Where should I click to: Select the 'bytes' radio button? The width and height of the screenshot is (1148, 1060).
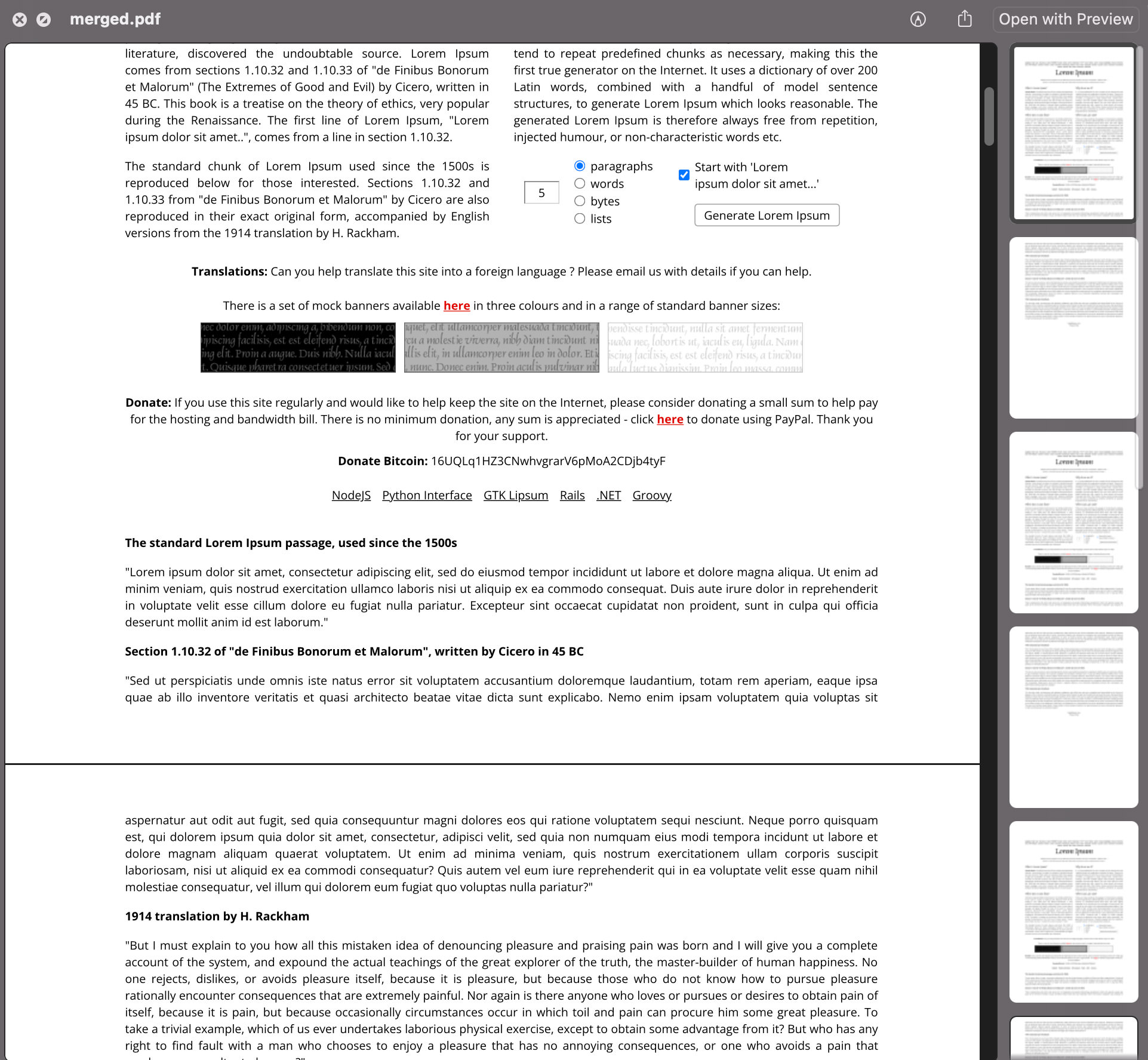(x=579, y=200)
